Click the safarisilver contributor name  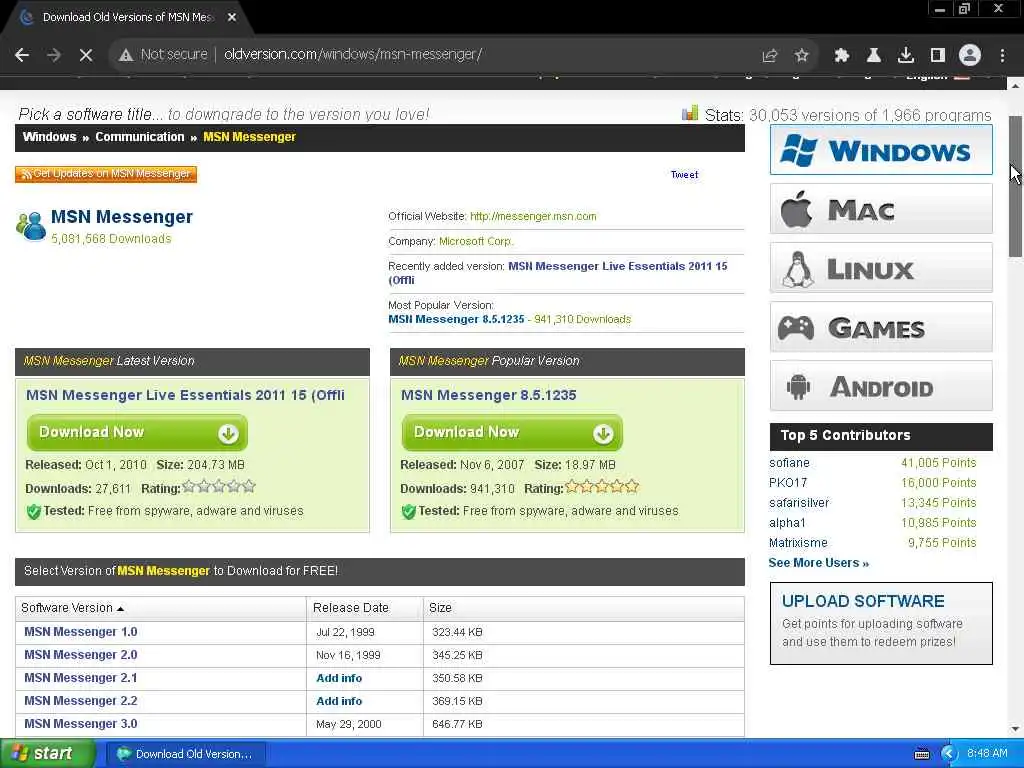point(799,503)
